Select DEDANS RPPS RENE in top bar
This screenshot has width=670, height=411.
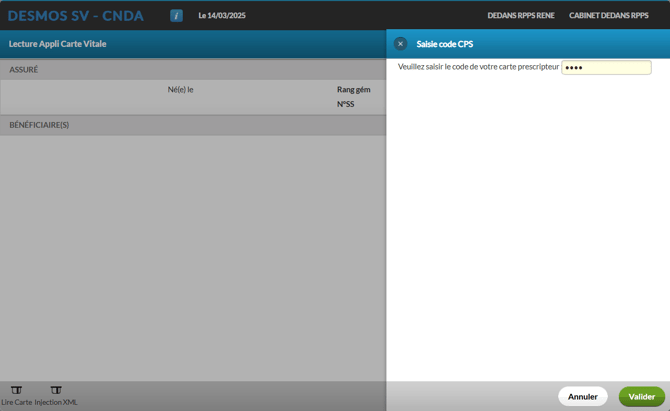click(520, 16)
